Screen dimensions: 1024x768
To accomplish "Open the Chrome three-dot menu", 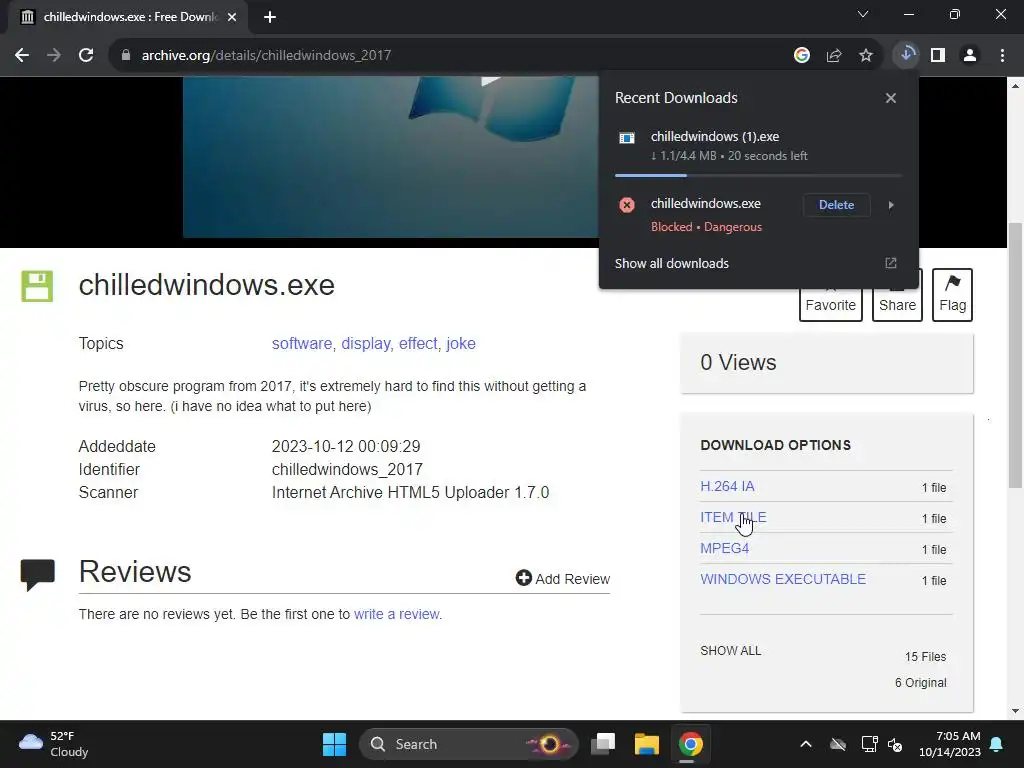I will 1002,56.
